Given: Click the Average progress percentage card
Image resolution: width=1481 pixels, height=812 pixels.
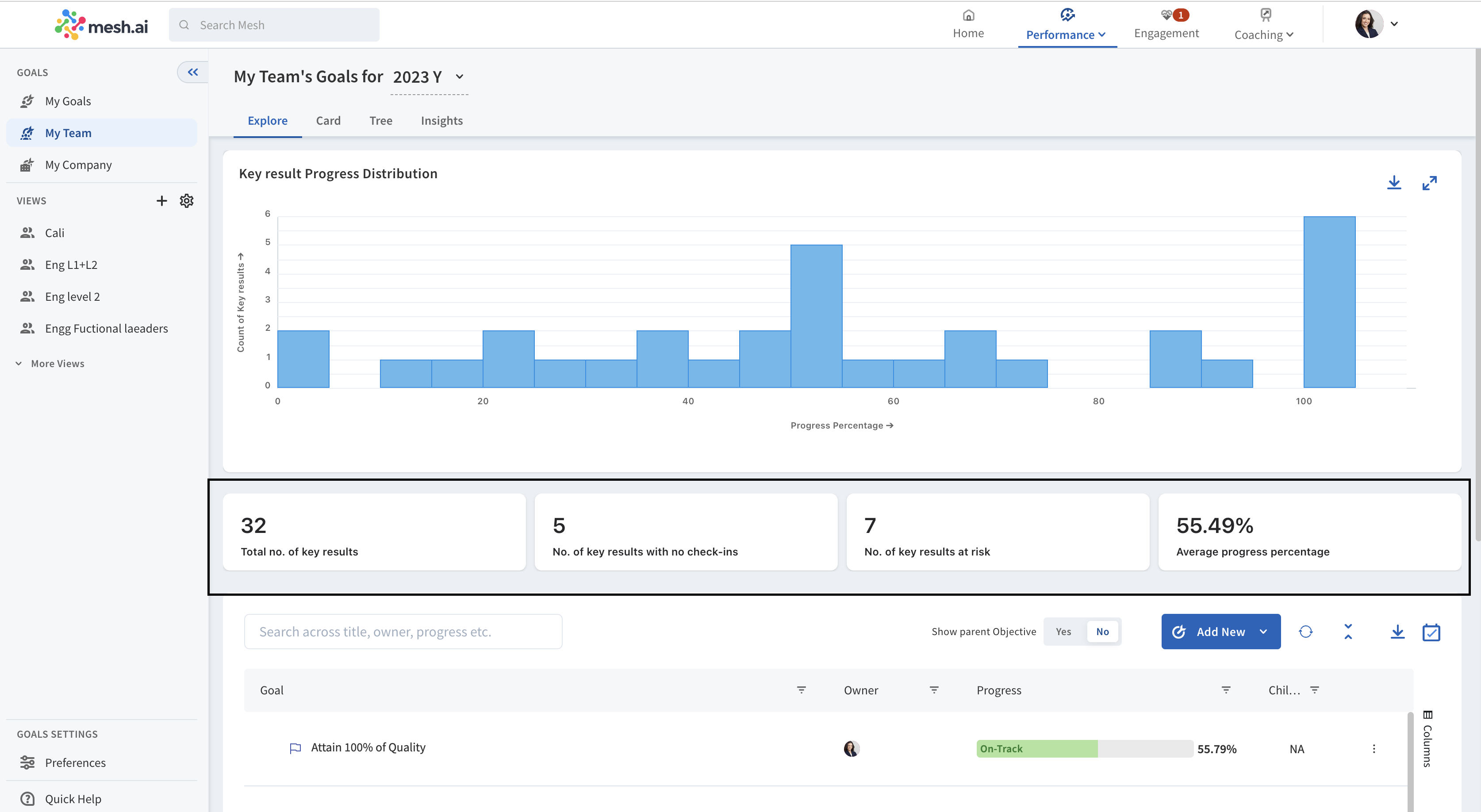Looking at the screenshot, I should click(1310, 532).
